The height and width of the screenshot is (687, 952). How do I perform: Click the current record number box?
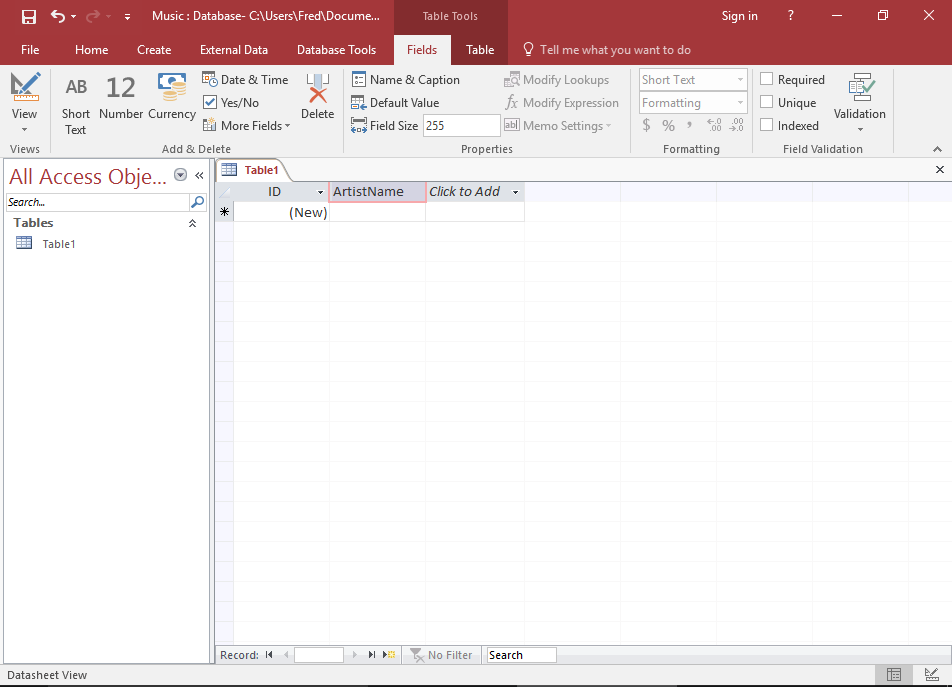(319, 655)
